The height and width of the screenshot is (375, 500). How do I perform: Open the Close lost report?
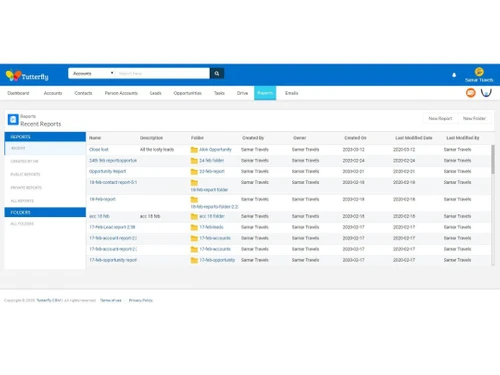tap(99, 150)
